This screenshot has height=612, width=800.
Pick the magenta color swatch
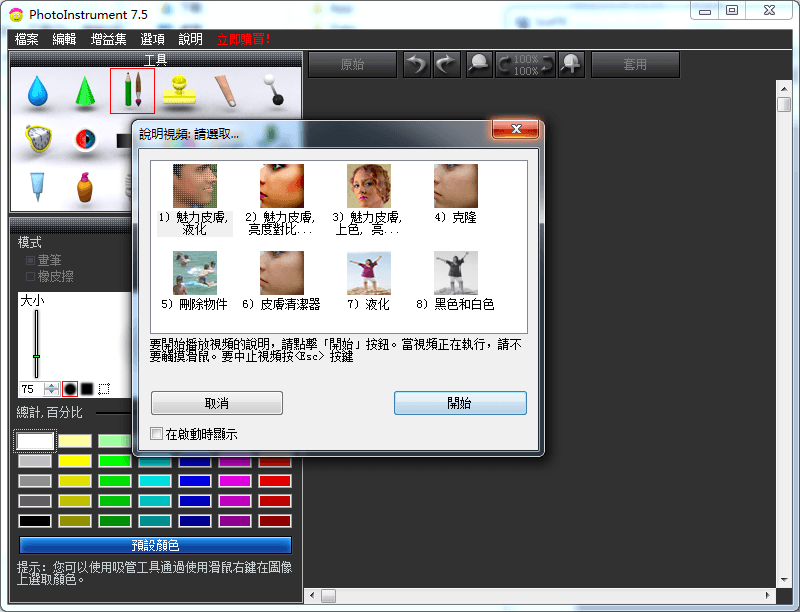coord(235,481)
